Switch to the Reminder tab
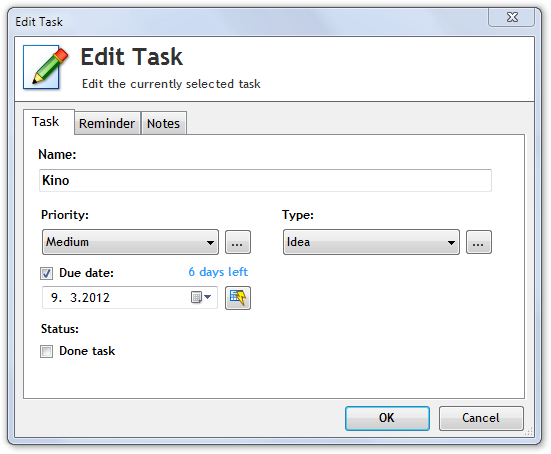 (x=107, y=123)
